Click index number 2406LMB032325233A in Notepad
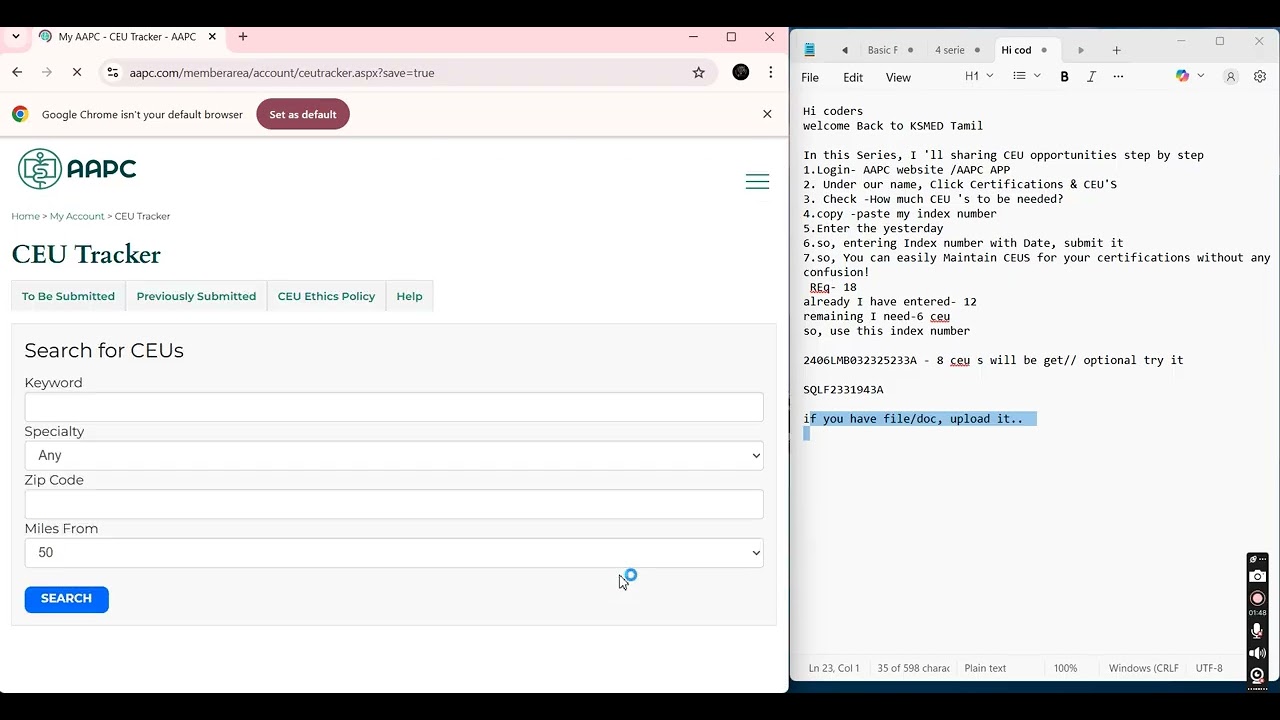 click(x=859, y=360)
